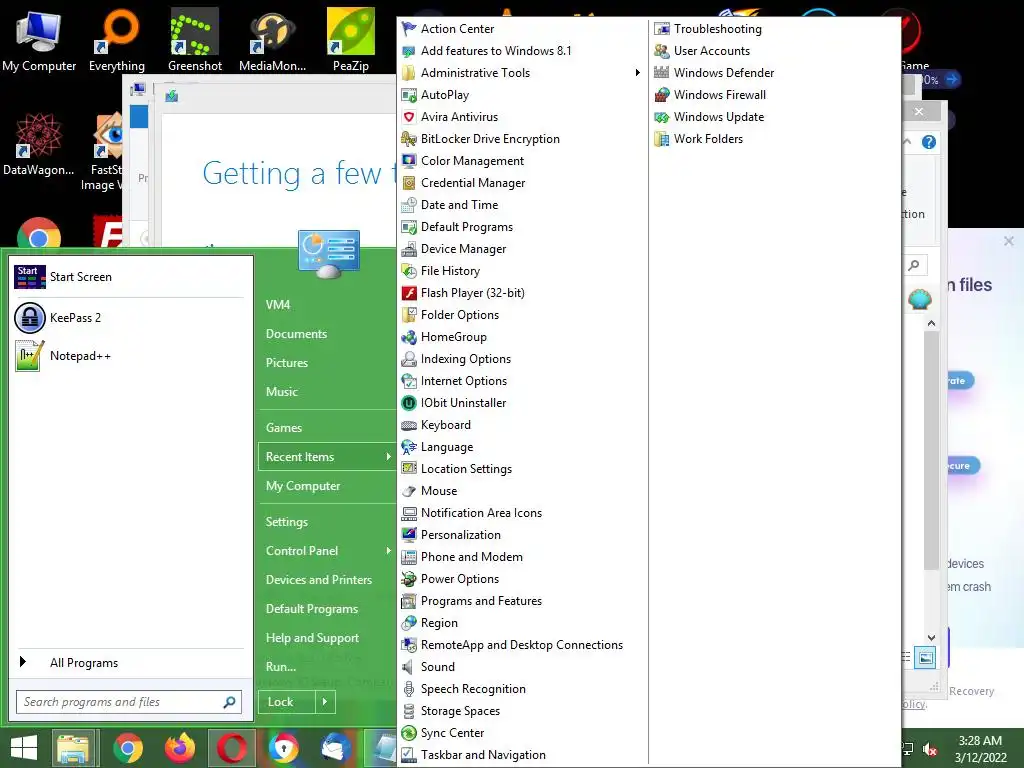Open Action Center flag icon
The width and height of the screenshot is (1024, 768).
pyautogui.click(x=409, y=29)
